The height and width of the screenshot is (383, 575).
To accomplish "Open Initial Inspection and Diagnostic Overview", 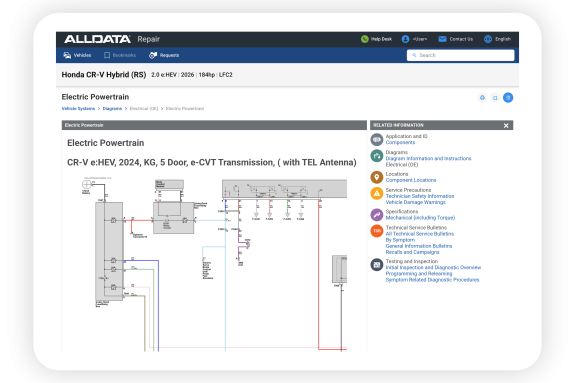I will (x=433, y=267).
